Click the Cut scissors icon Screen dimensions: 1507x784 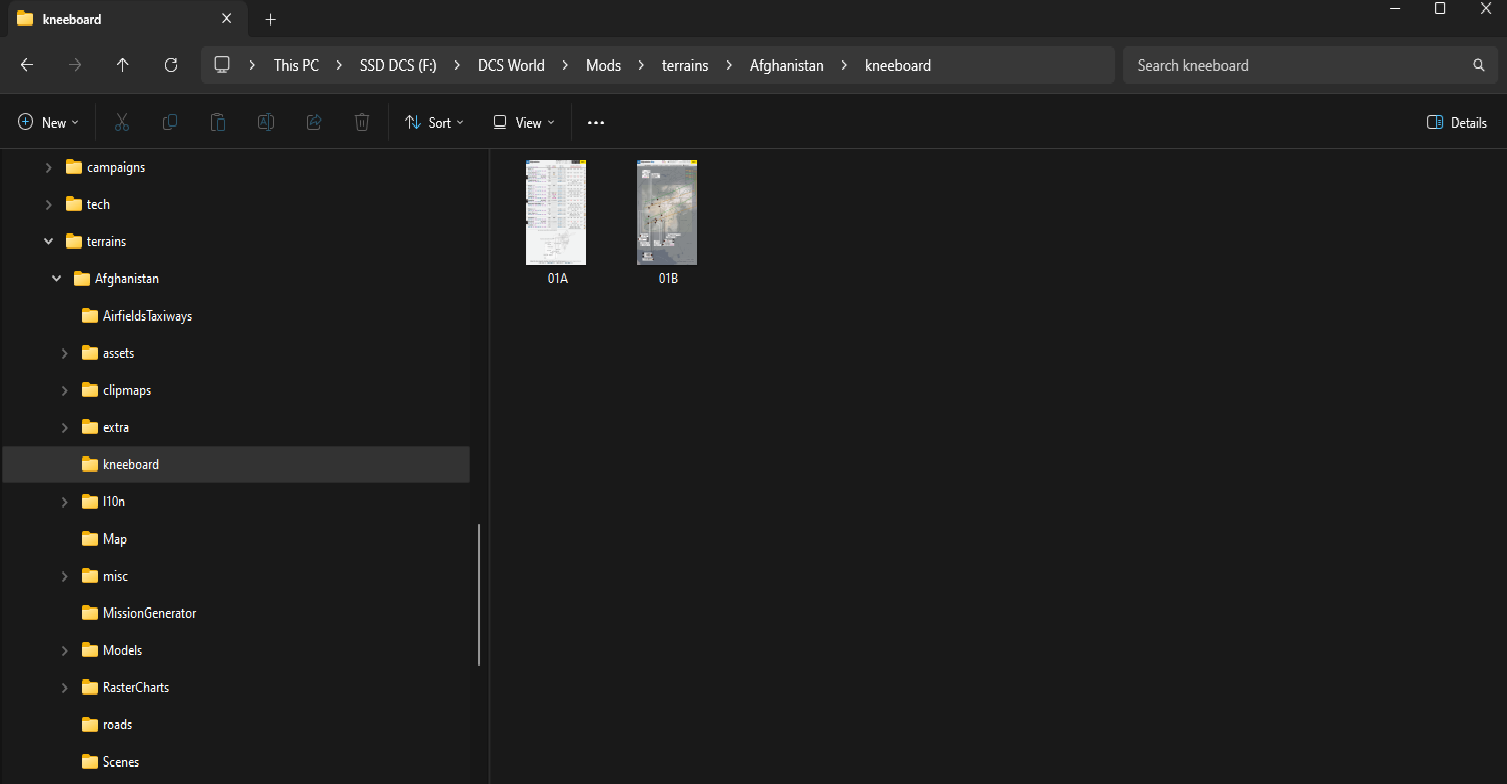click(122, 122)
